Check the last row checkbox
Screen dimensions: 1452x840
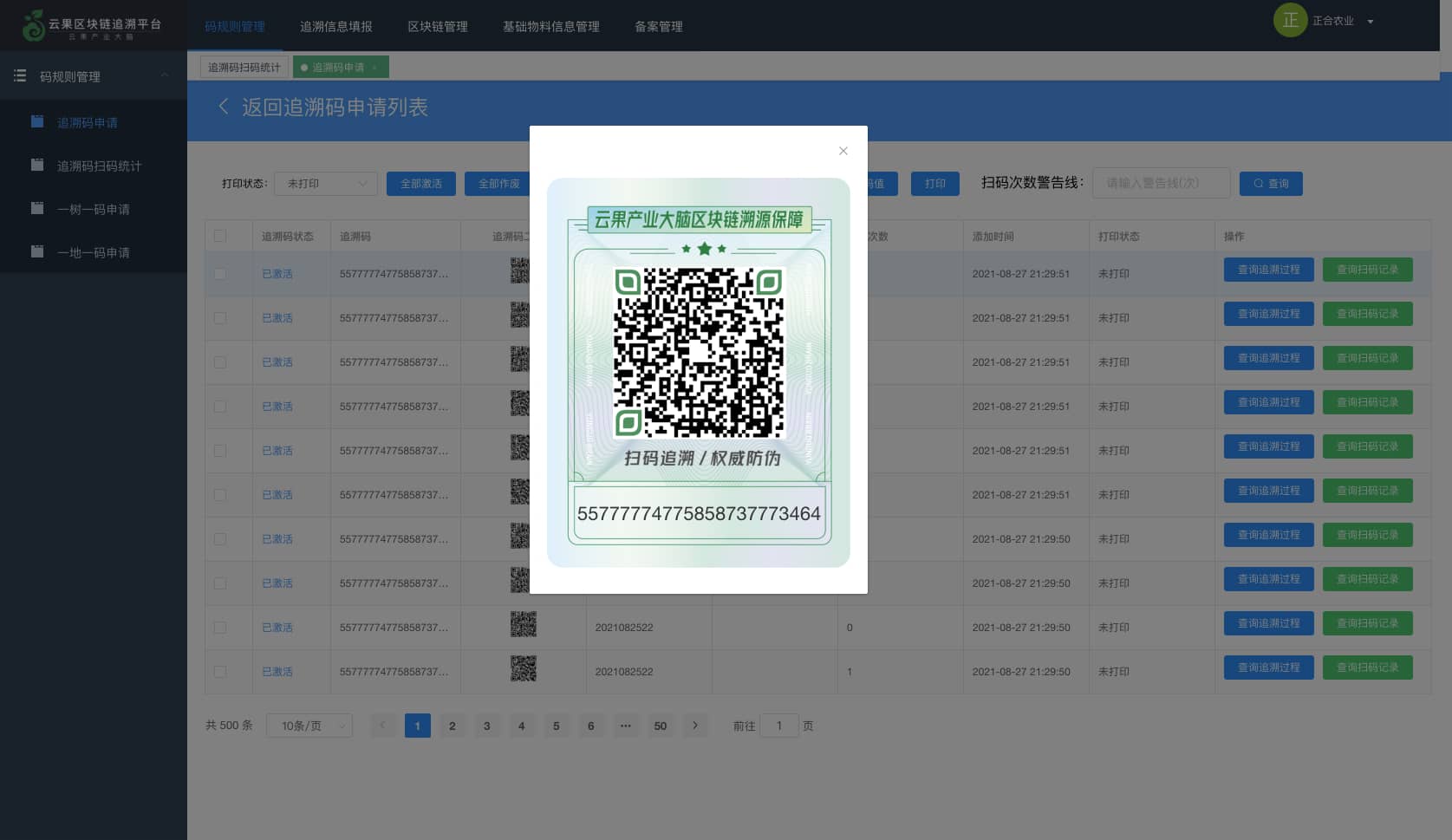(220, 672)
